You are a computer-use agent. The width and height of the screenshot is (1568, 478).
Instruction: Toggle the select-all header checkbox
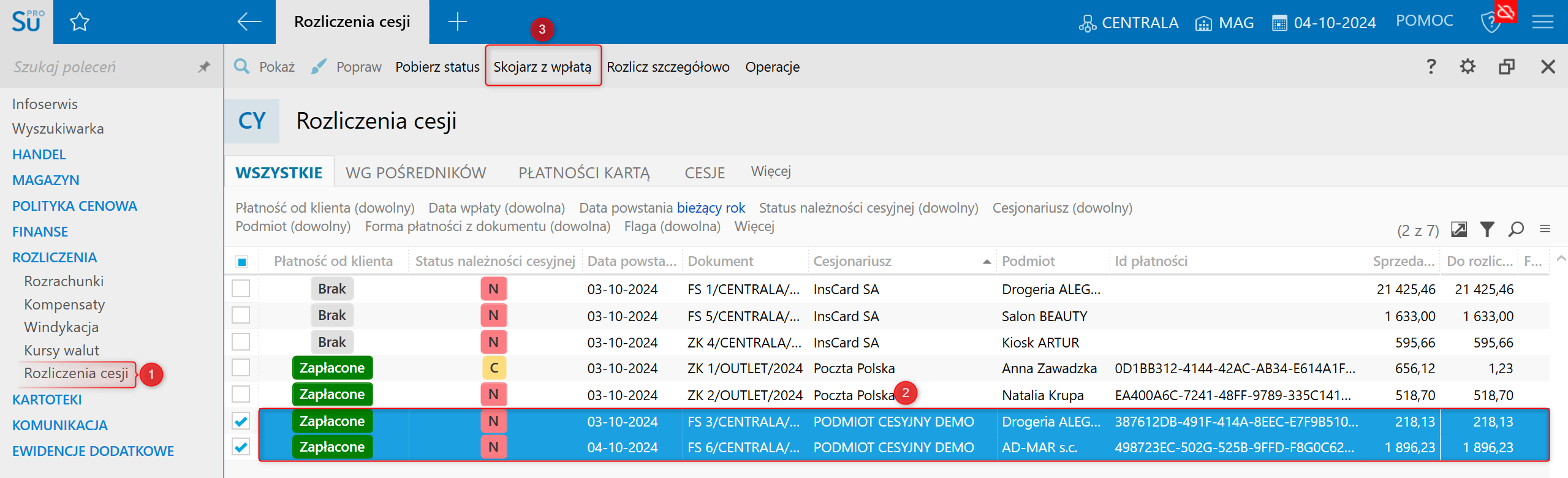click(241, 262)
